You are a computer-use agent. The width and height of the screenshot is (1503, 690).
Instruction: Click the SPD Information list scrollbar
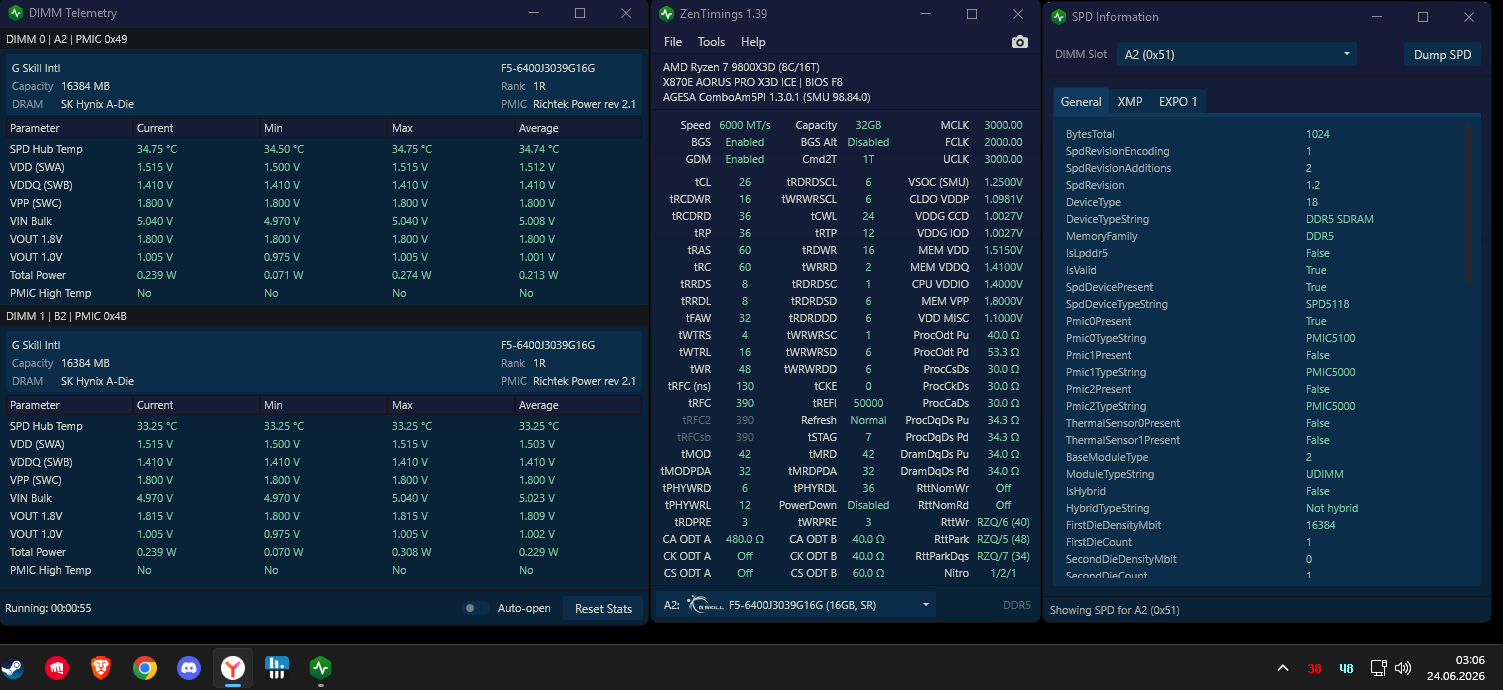[x=1468, y=204]
